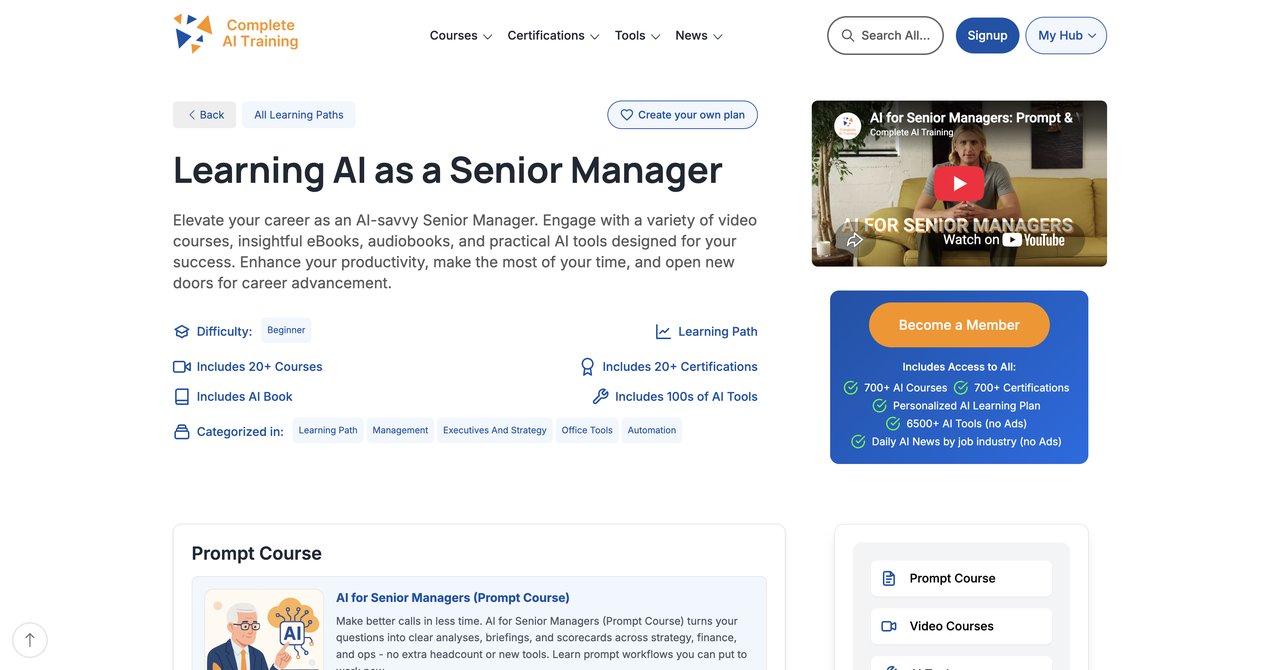This screenshot has height=670, width=1280.
Task: Click the scroll-to-top arrow button
Action: pyautogui.click(x=30, y=640)
